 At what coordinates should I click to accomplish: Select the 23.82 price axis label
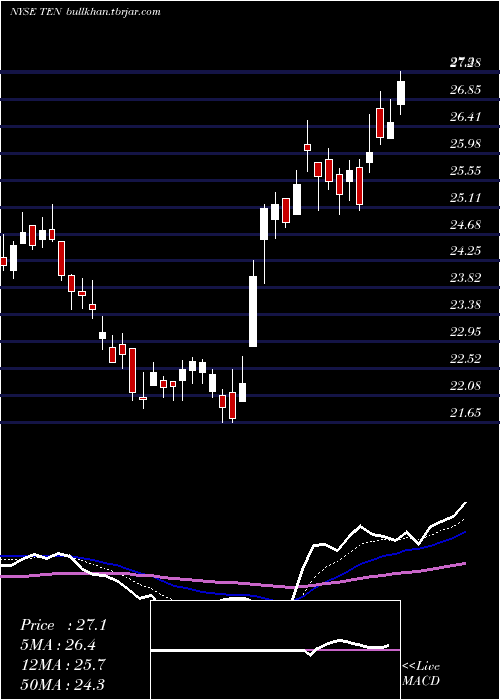pyautogui.click(x=465, y=278)
